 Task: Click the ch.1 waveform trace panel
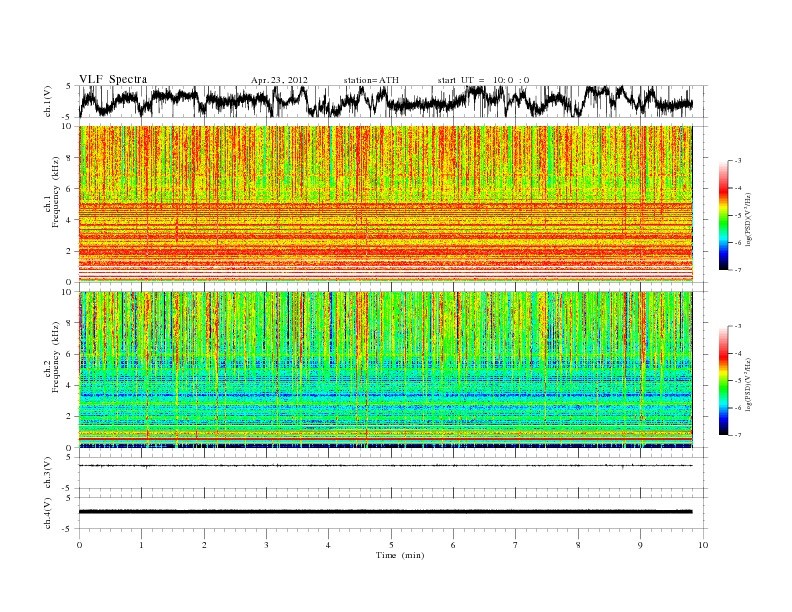pyautogui.click(x=393, y=101)
